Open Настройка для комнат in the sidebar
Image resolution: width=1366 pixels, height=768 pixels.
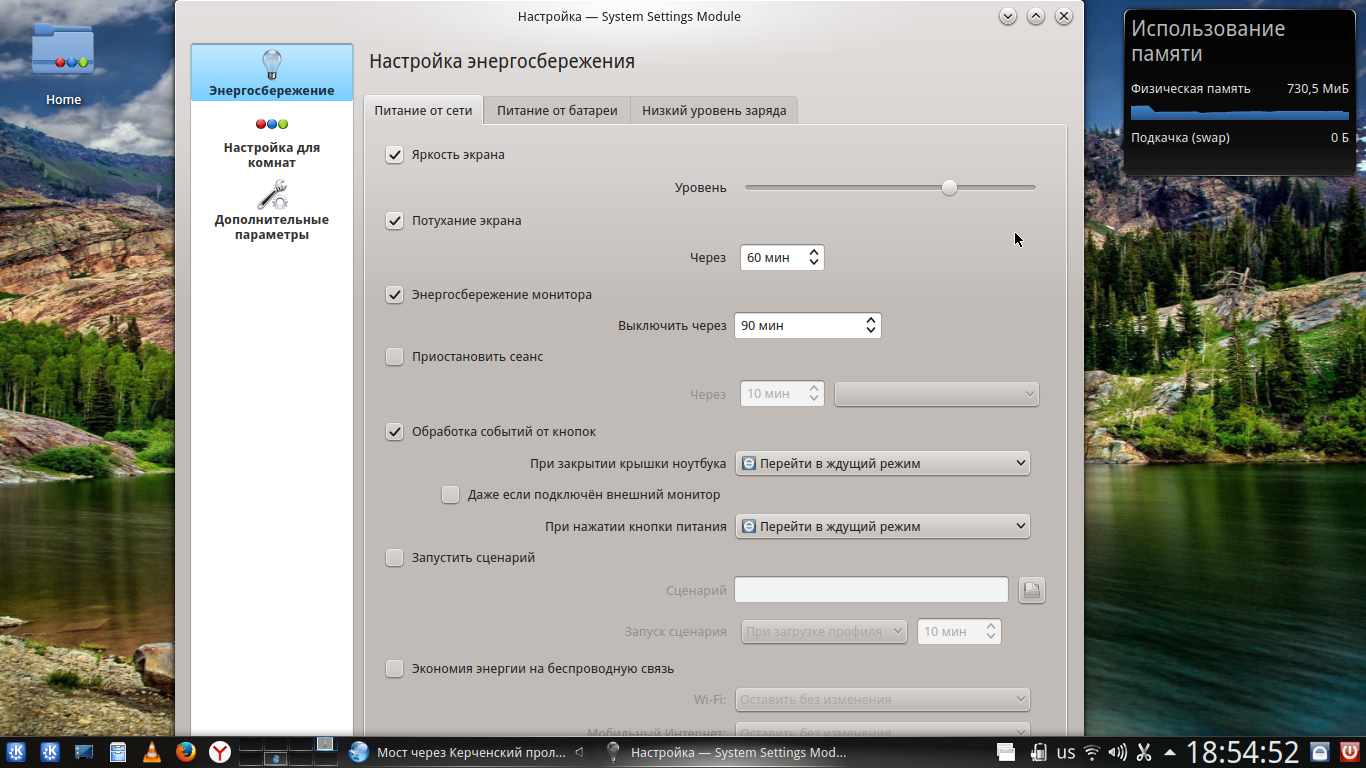(x=272, y=143)
